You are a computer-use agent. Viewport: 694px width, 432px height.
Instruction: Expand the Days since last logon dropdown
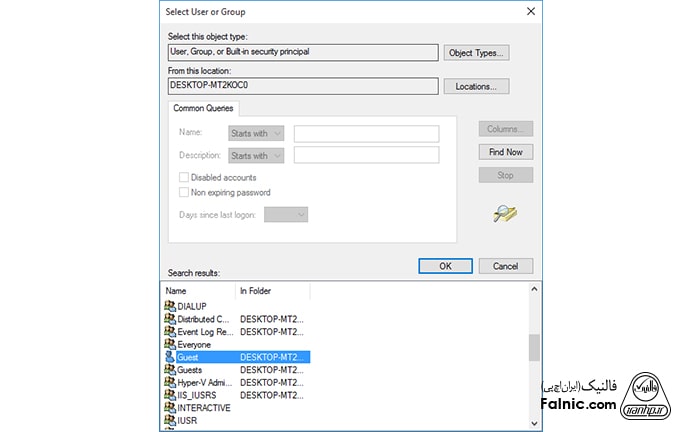[286, 214]
